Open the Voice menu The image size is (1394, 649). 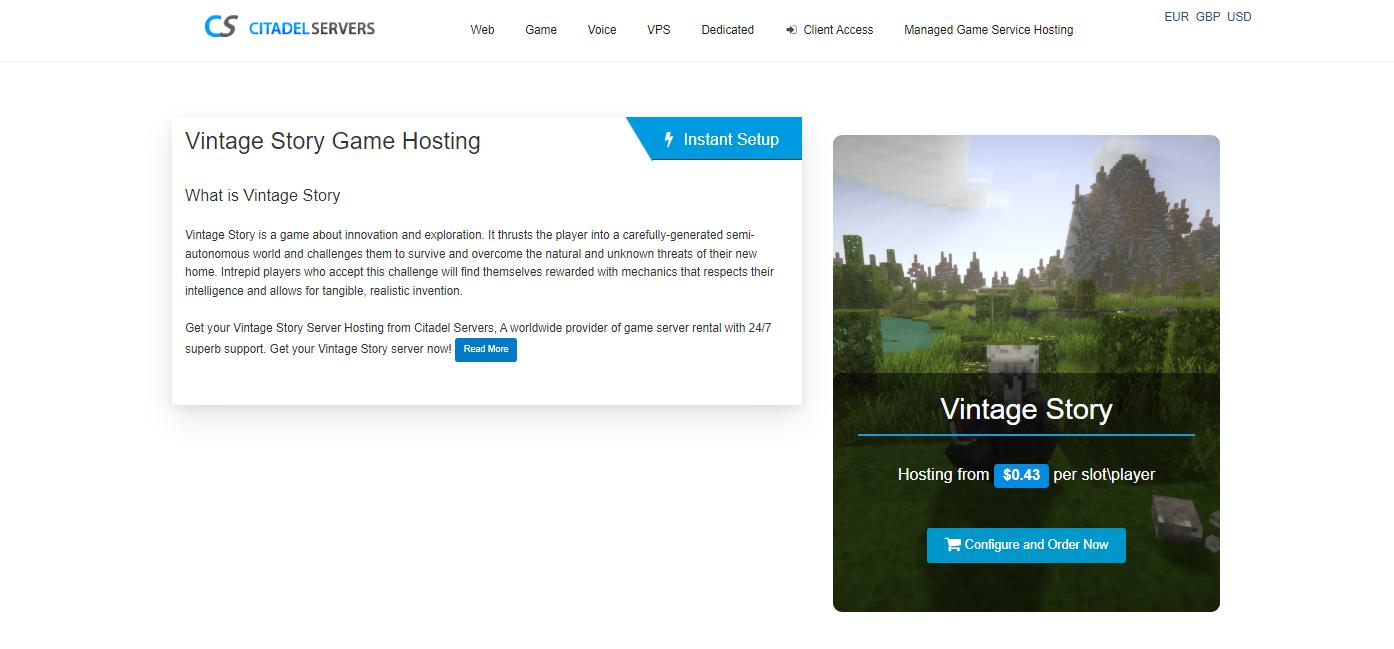point(602,30)
